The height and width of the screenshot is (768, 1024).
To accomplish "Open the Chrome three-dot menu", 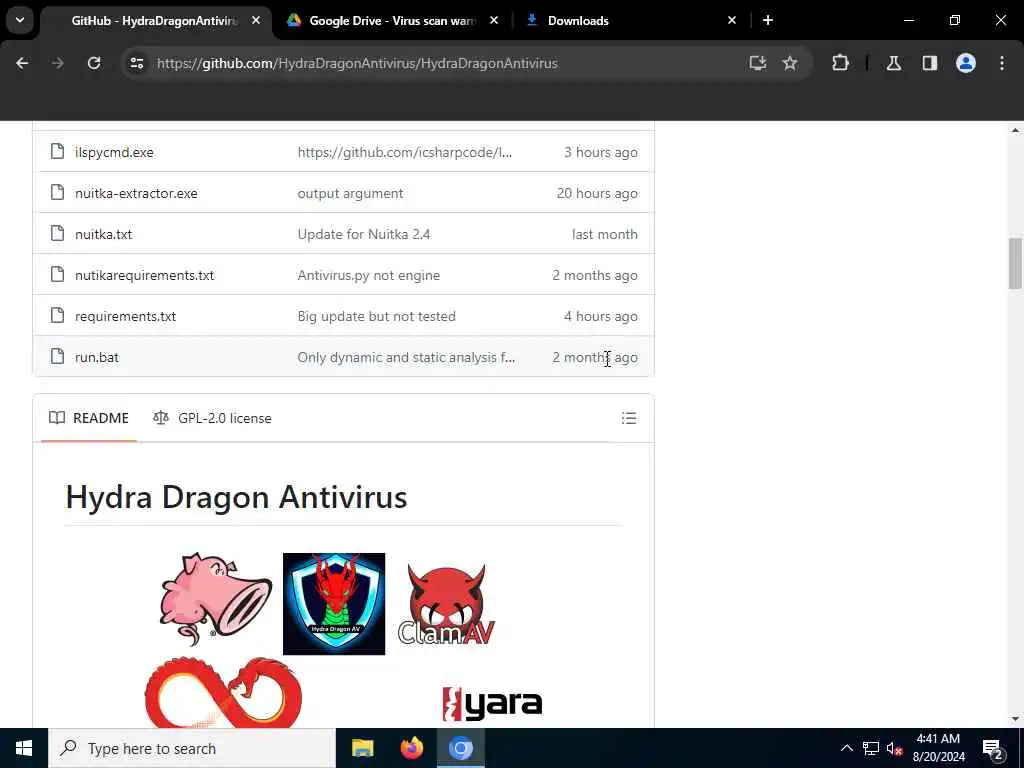I will click(x=1002, y=63).
